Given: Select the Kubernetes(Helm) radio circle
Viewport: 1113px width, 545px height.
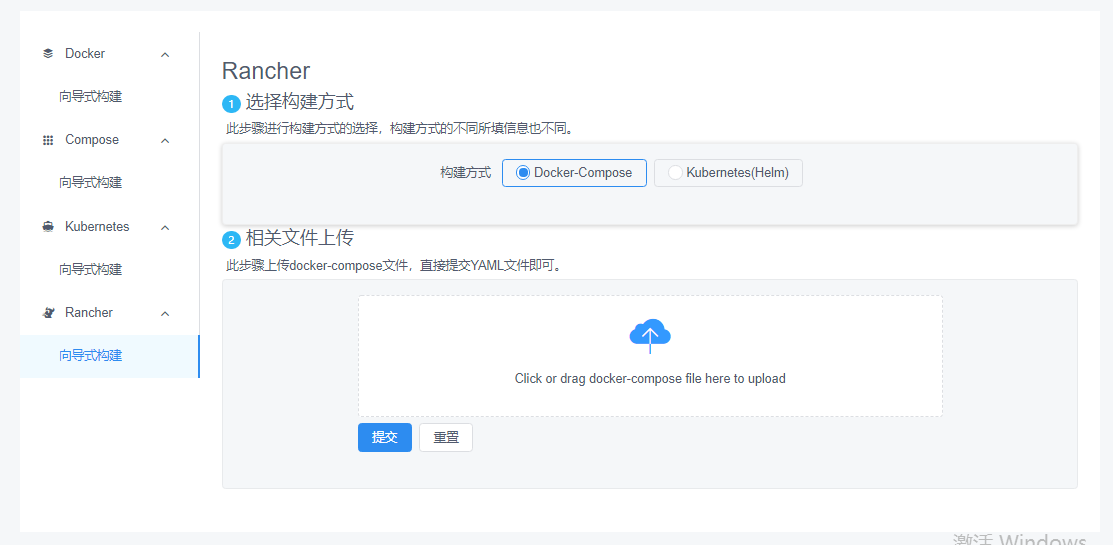Looking at the screenshot, I should 675,173.
